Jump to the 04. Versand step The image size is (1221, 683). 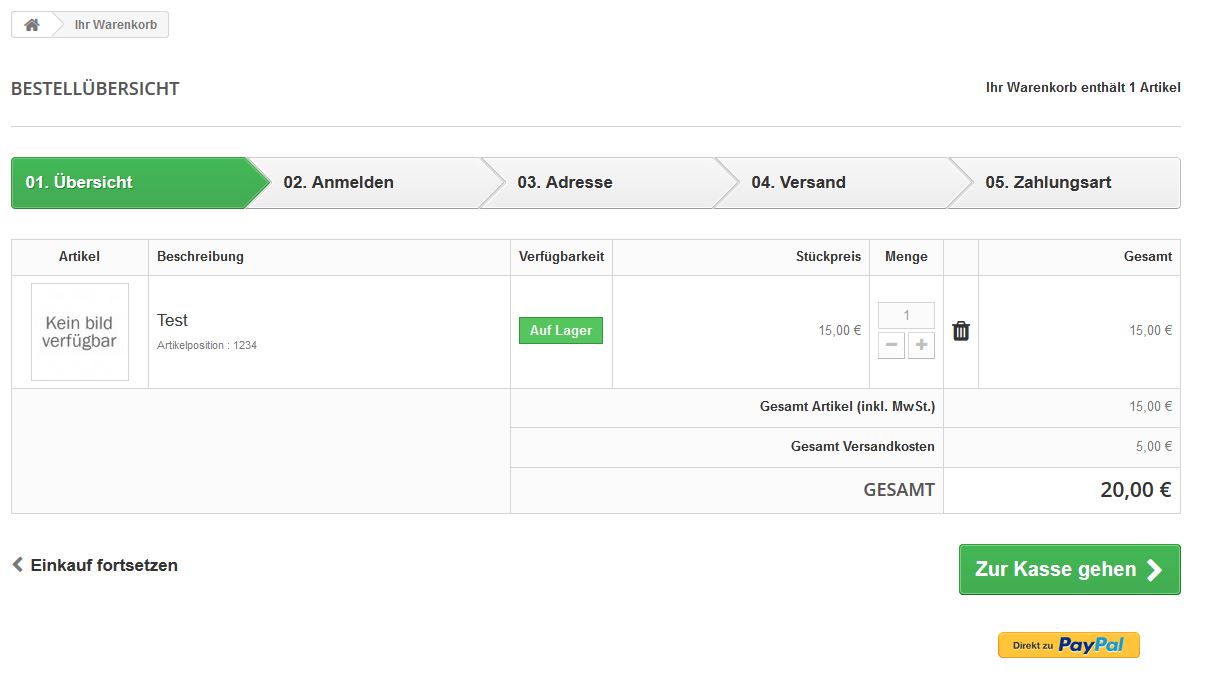pos(799,183)
